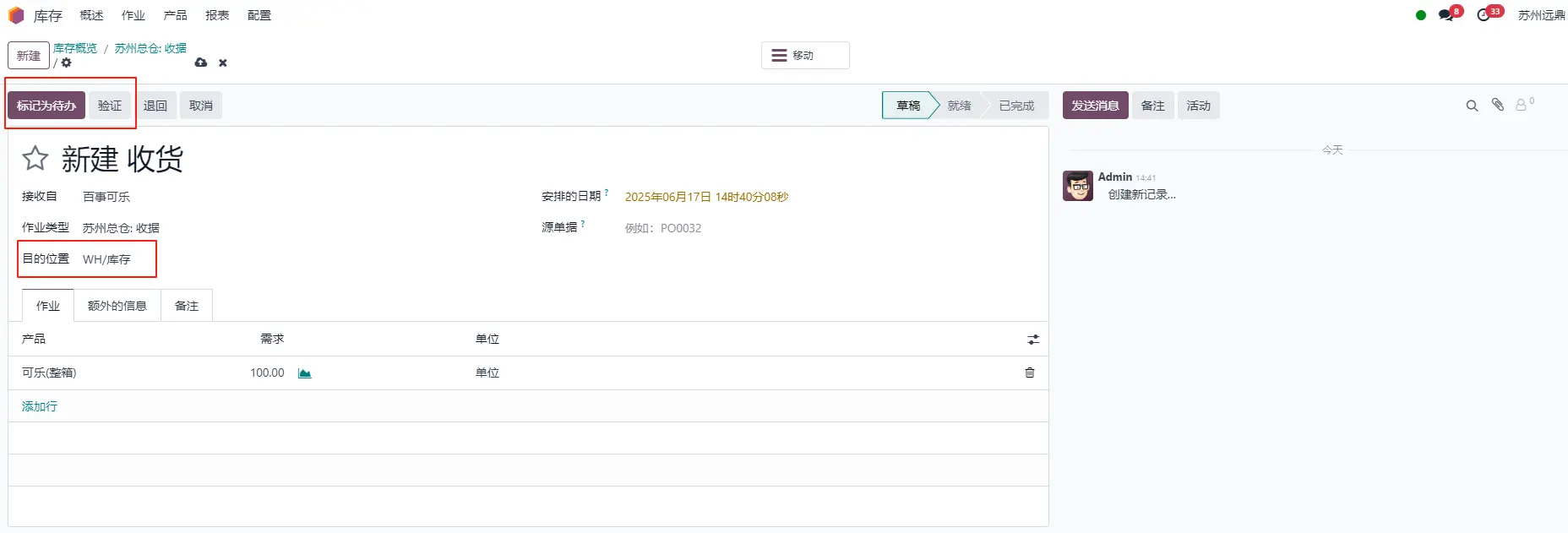Click the 创建新记录... message
This screenshot has width=1568, height=533.
(1142, 194)
